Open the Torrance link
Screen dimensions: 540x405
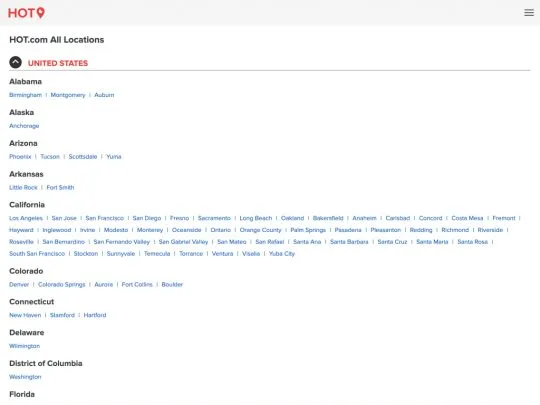coord(191,253)
